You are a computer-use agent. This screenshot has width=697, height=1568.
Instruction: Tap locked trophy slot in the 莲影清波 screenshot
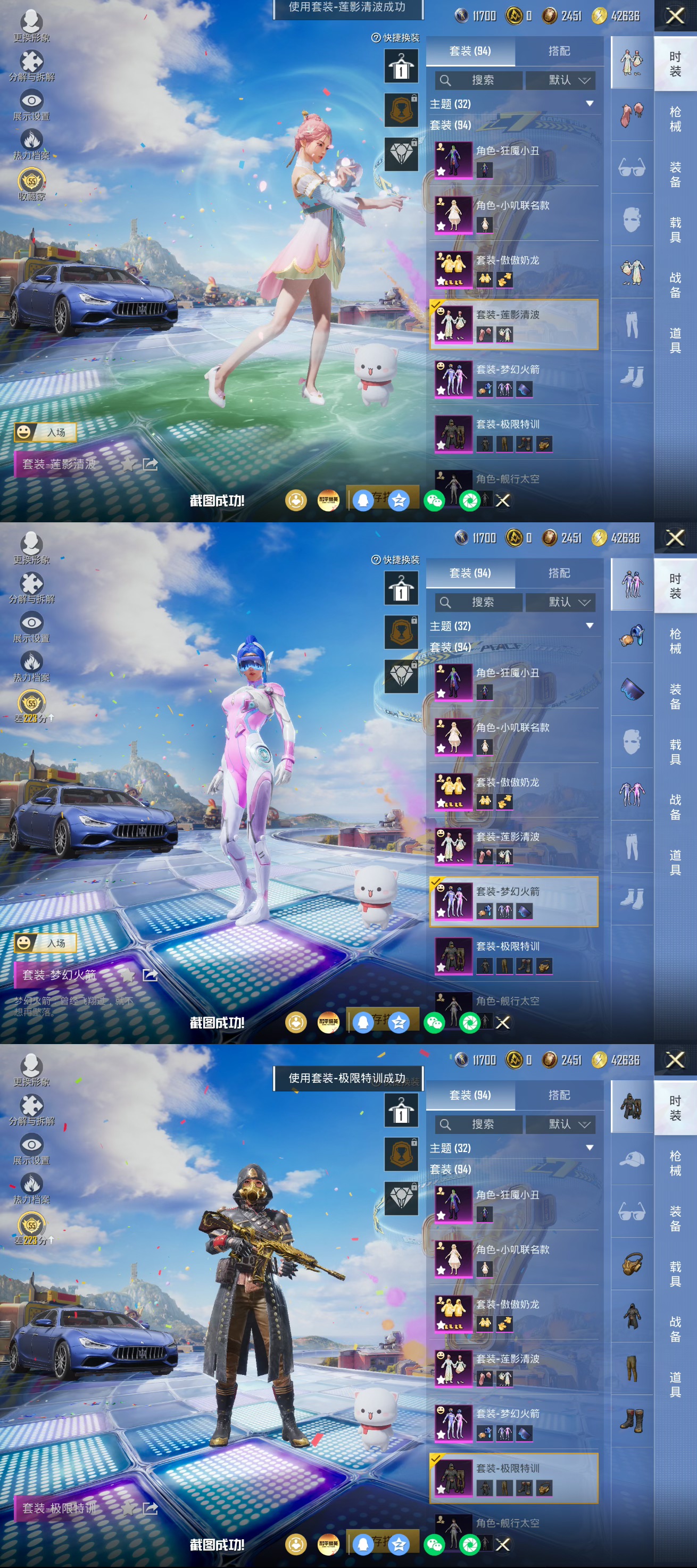[x=401, y=109]
